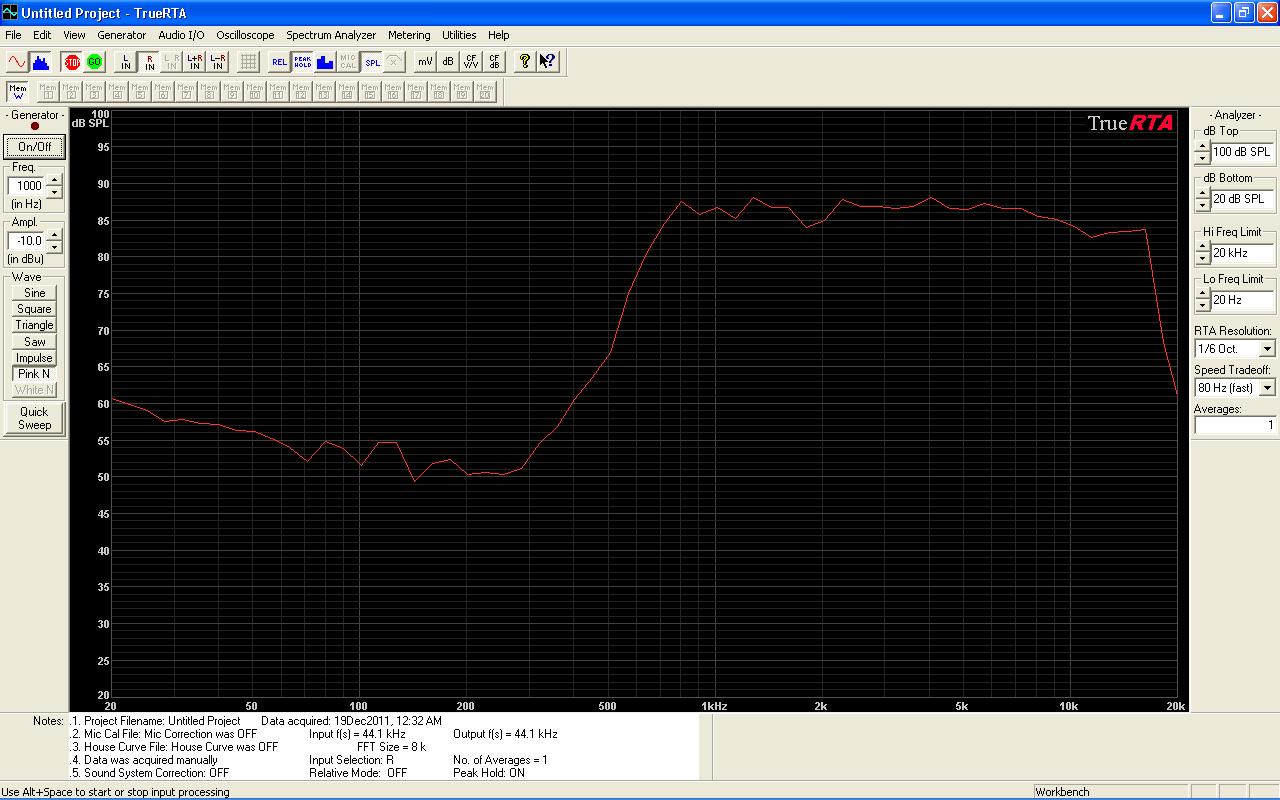1280x800 pixels.
Task: Open Speed Tradeoff dropdown
Action: coord(1267,387)
